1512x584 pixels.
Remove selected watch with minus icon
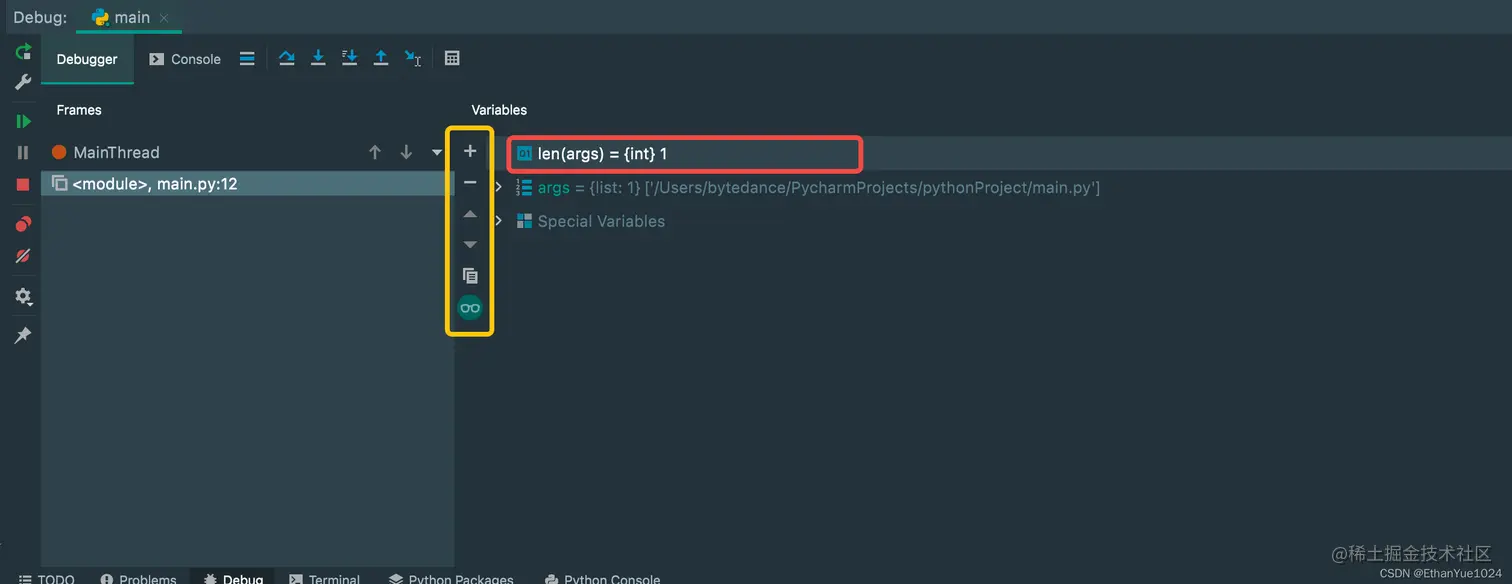pyautogui.click(x=470, y=183)
